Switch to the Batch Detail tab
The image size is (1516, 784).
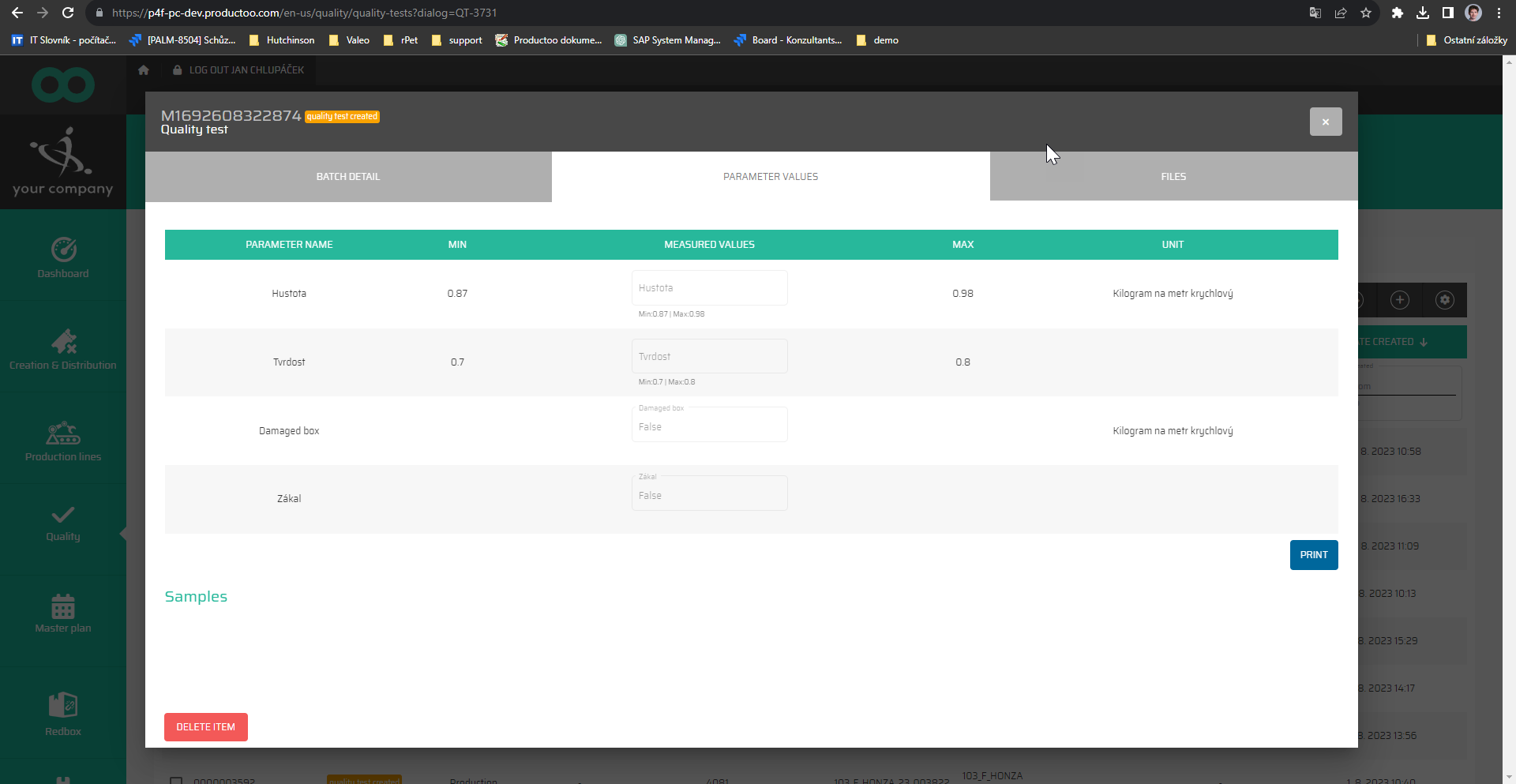pos(348,177)
